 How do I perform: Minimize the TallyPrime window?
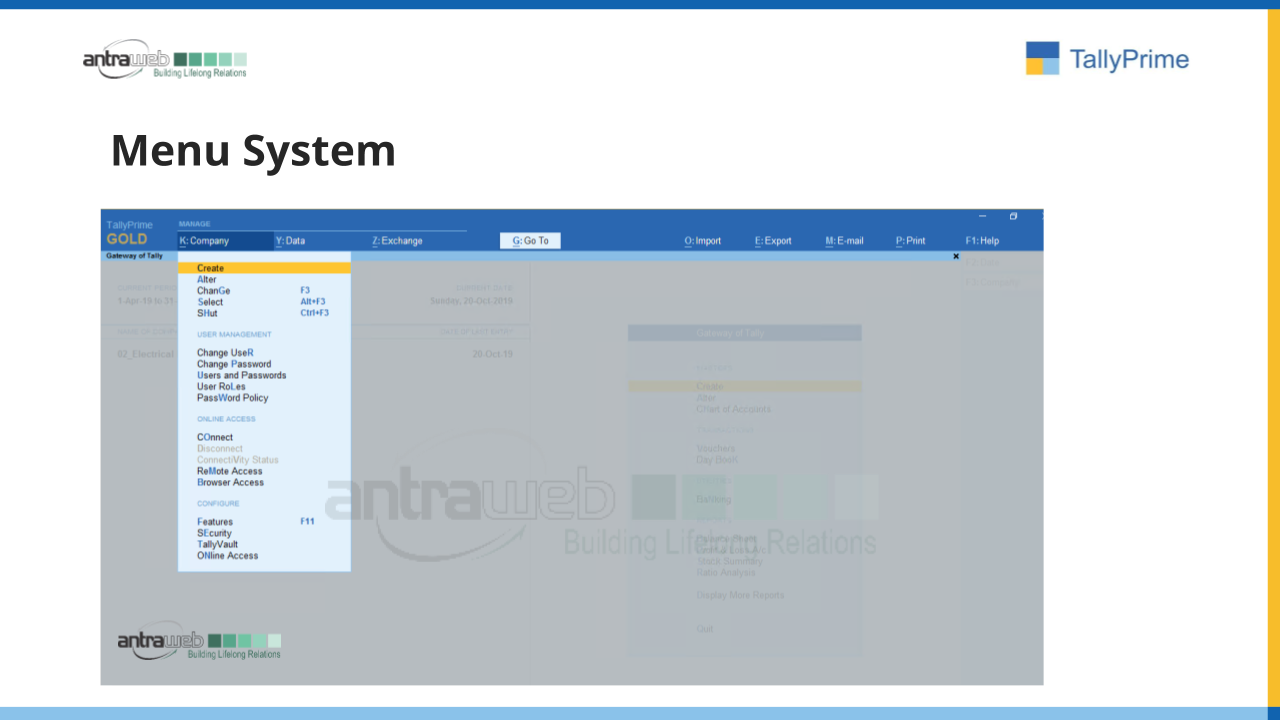coord(982,216)
